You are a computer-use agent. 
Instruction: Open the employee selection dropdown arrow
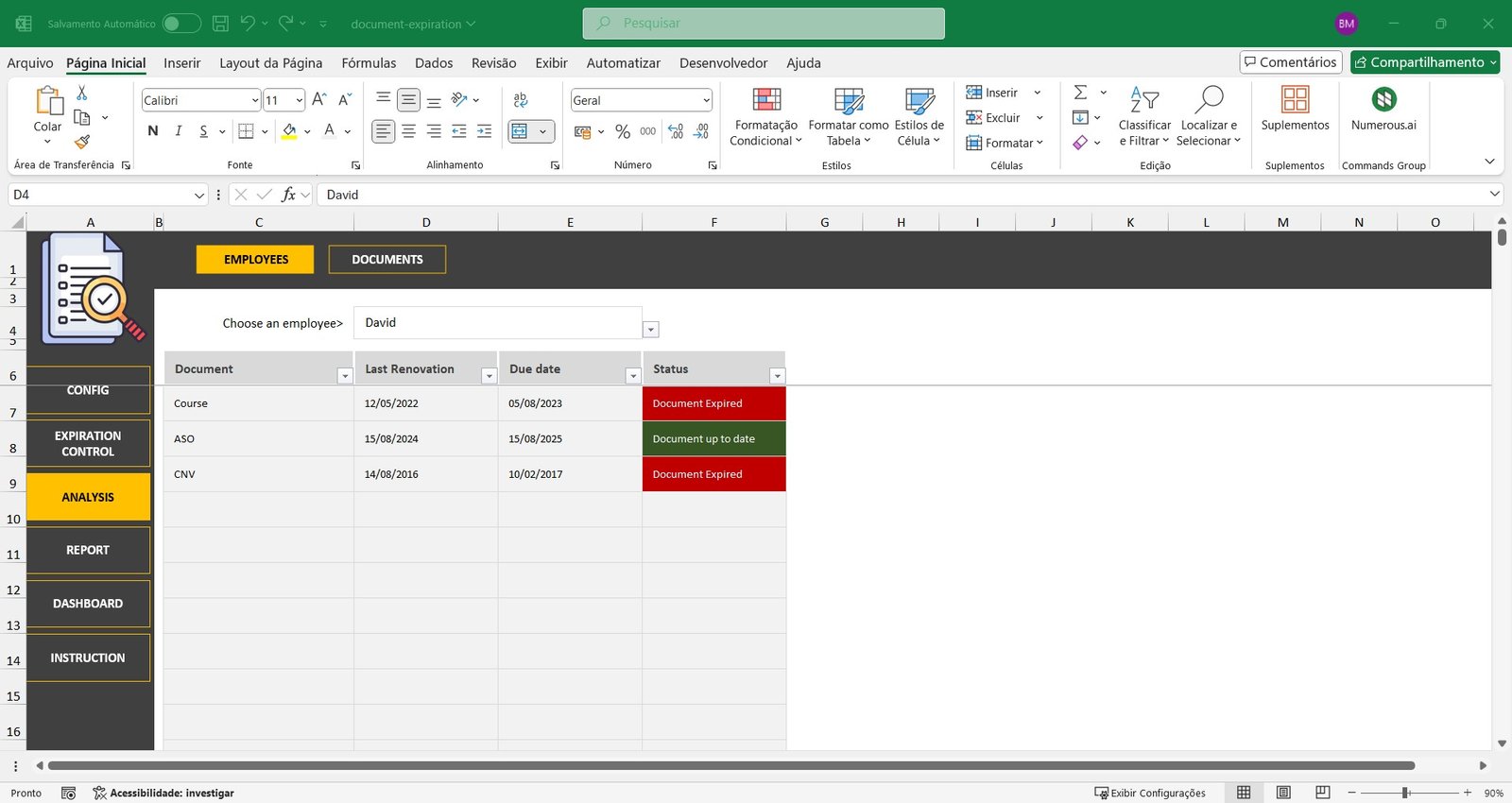pyautogui.click(x=651, y=330)
